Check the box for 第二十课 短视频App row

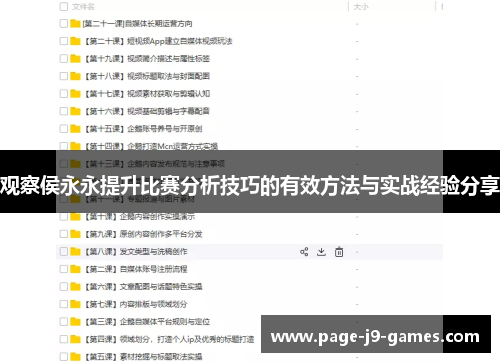(x=64, y=41)
